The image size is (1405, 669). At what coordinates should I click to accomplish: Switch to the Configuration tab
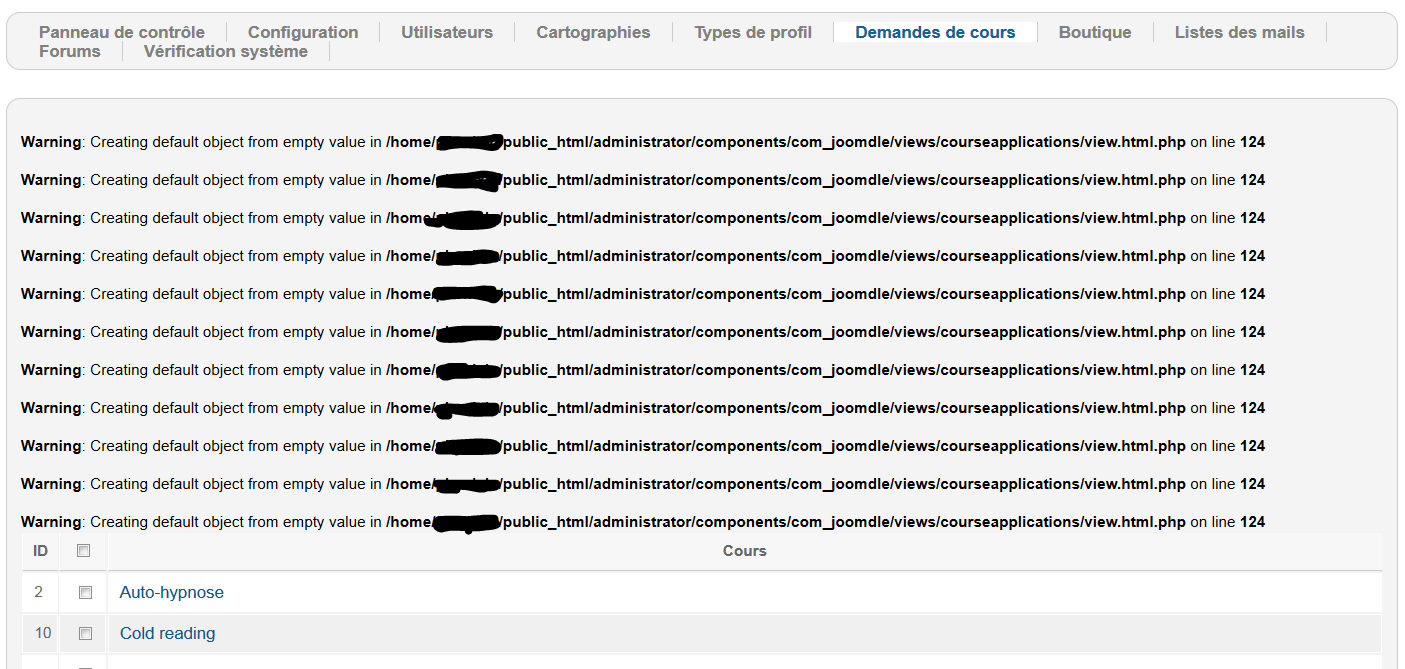(x=303, y=32)
